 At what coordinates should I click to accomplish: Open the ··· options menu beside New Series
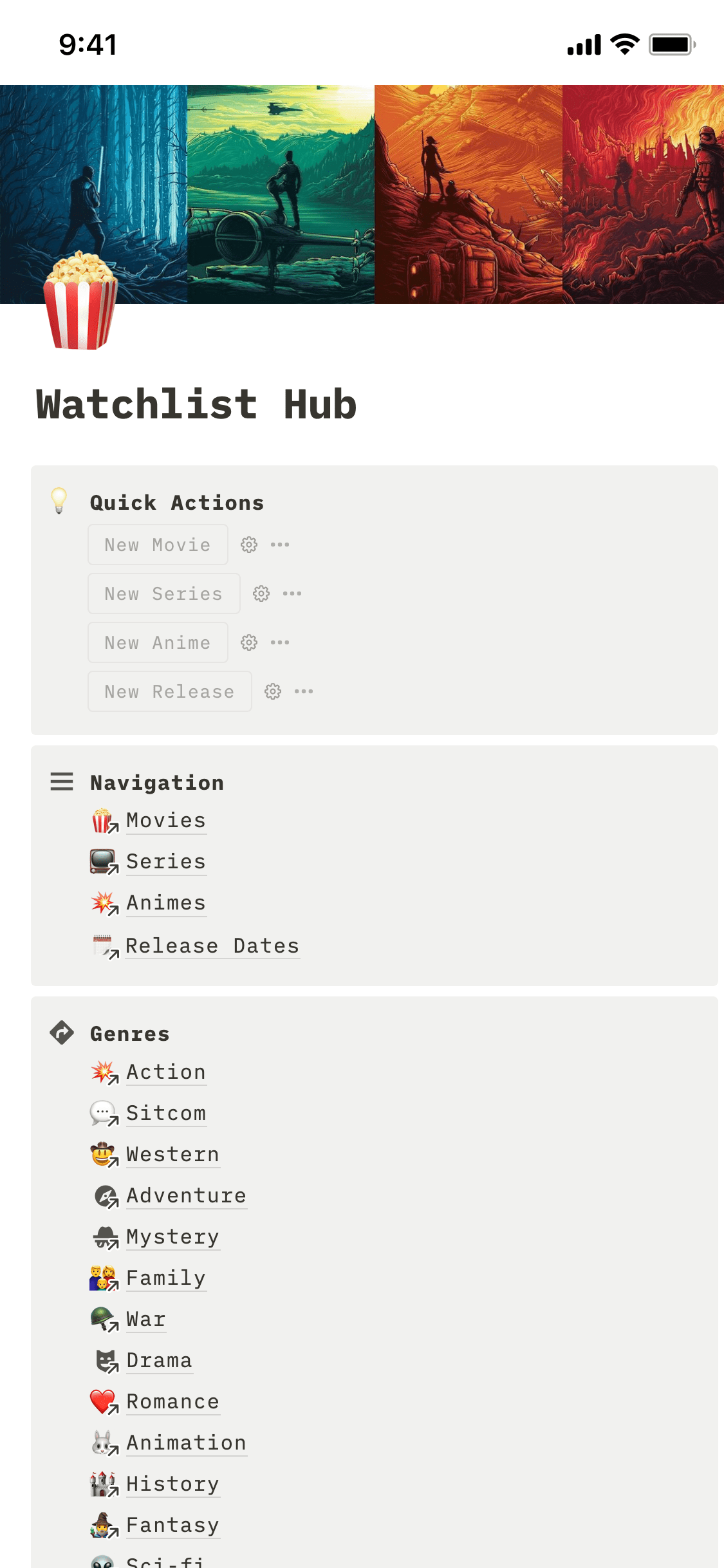pos(293,593)
